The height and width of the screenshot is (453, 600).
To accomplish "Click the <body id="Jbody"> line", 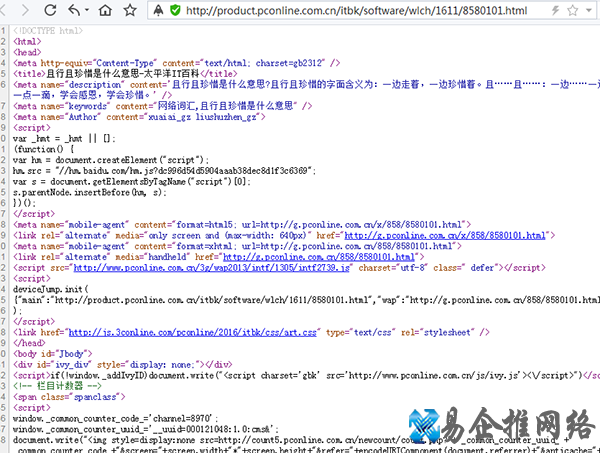I will tap(53, 354).
